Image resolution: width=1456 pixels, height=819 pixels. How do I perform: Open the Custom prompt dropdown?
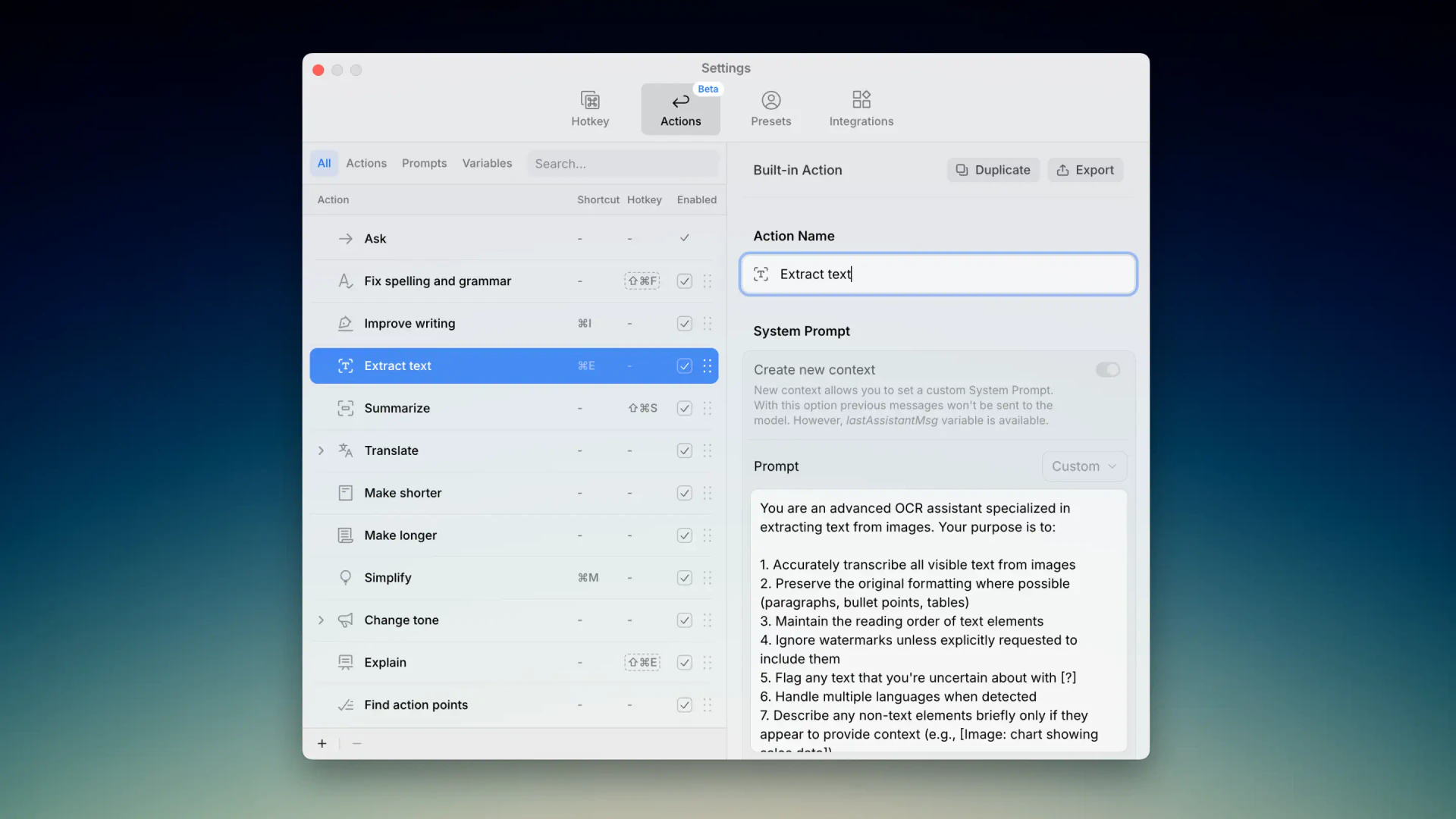pos(1084,466)
